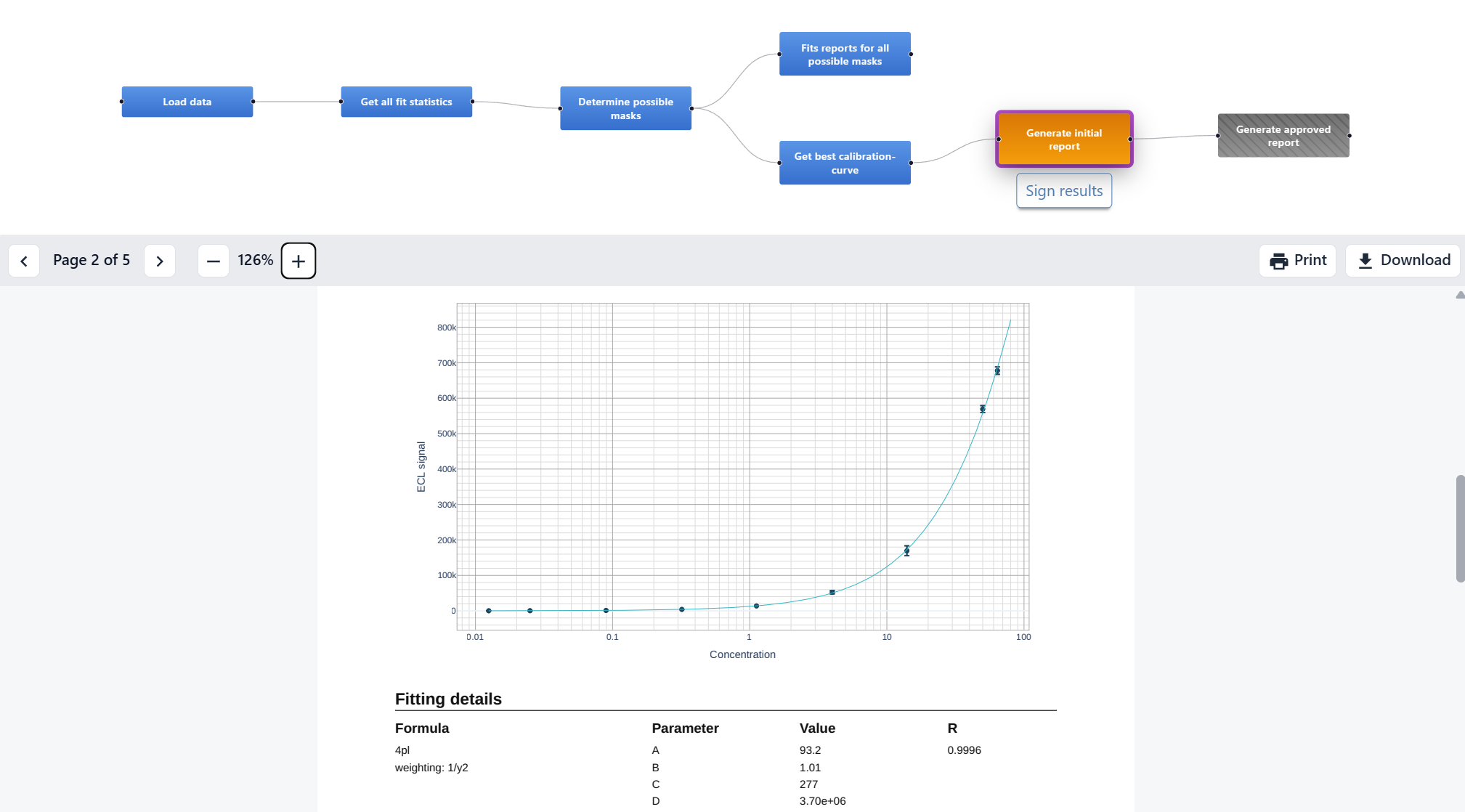Download the report file

tap(1403, 261)
